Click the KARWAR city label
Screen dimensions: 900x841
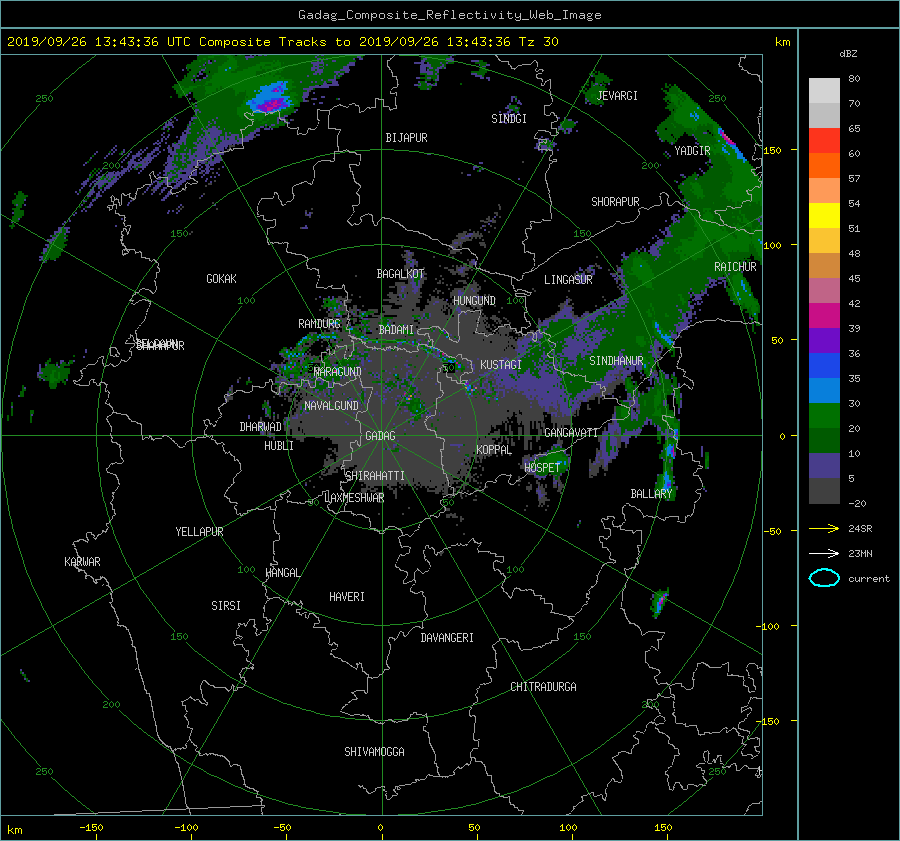pos(83,562)
